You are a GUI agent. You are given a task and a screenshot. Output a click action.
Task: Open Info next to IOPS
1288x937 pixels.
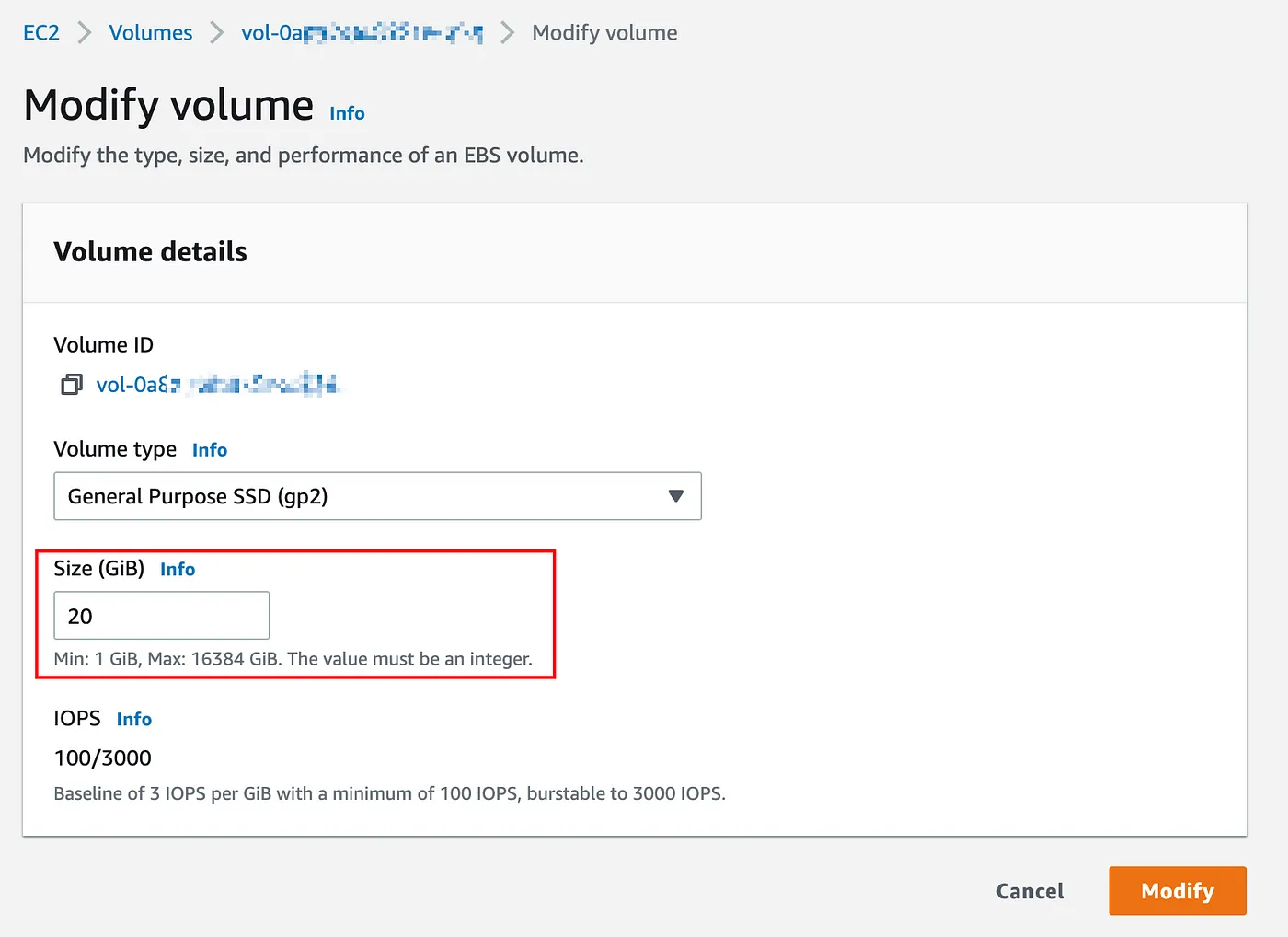coord(134,719)
